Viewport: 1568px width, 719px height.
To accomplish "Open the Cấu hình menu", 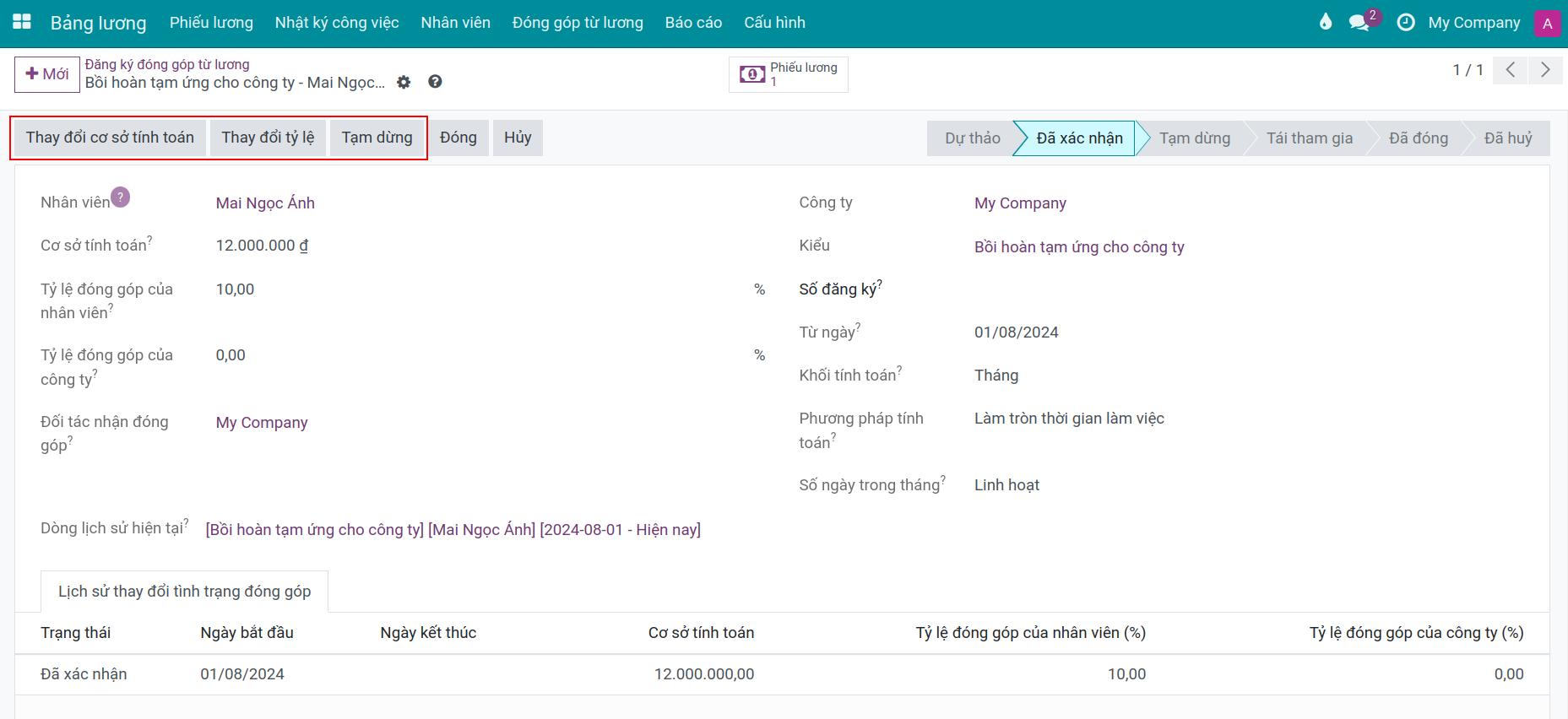I will coord(774,23).
